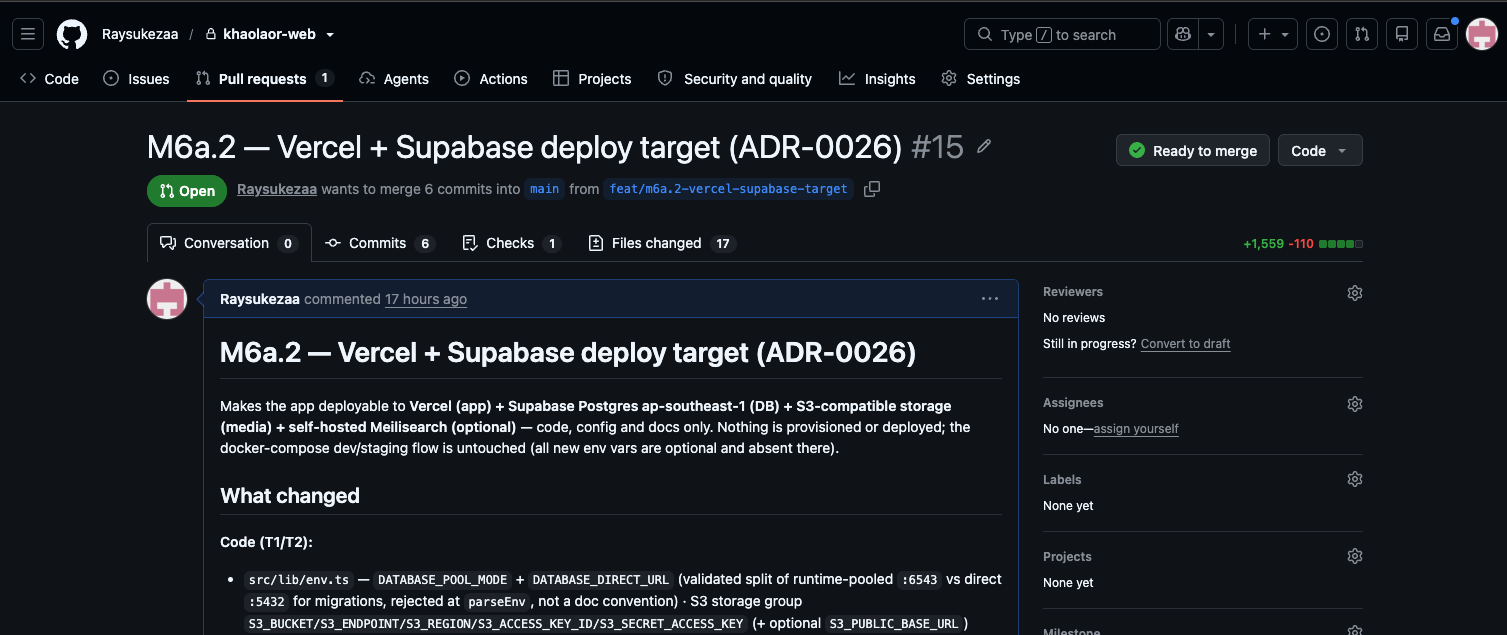Image resolution: width=1507 pixels, height=635 pixels.
Task: Edit the pull request title with the pencil icon
Action: pos(984,147)
